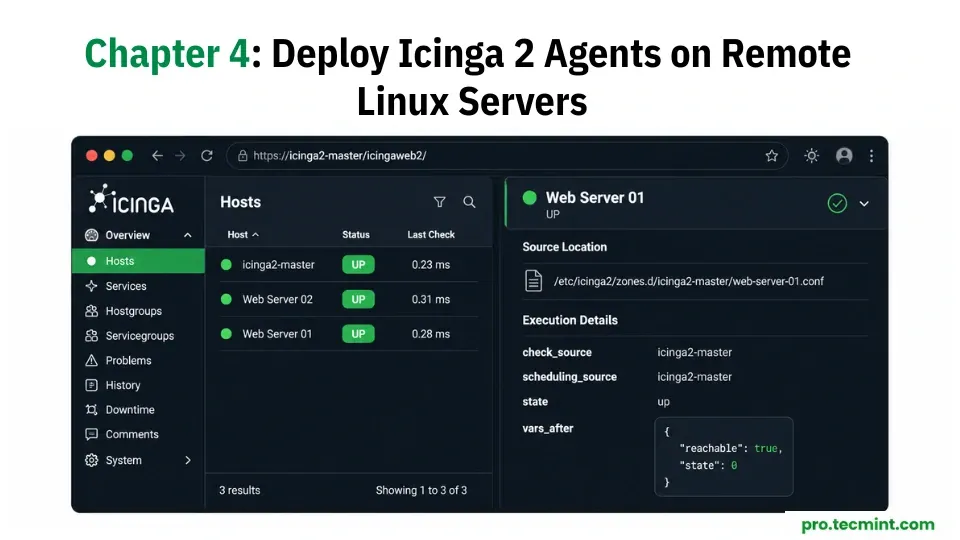Click the 3 results footer text
The height and width of the screenshot is (540, 960).
(x=239, y=490)
